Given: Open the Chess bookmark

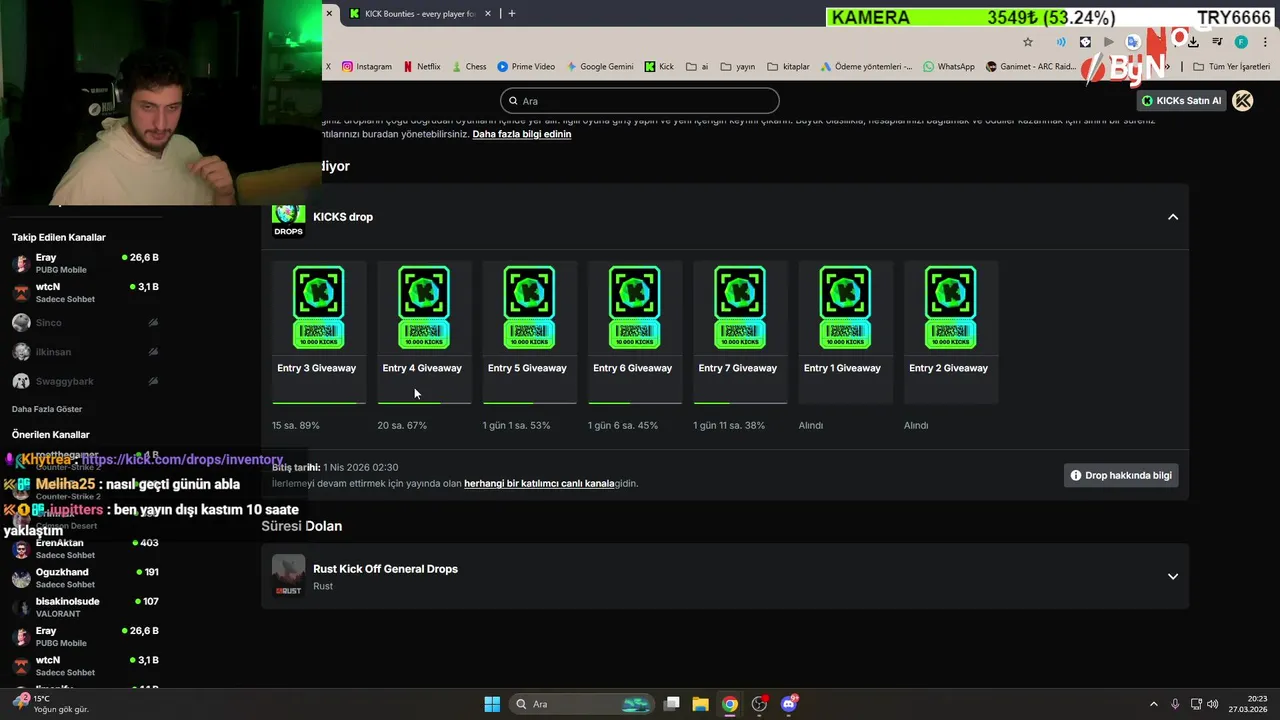Looking at the screenshot, I should click(468, 67).
